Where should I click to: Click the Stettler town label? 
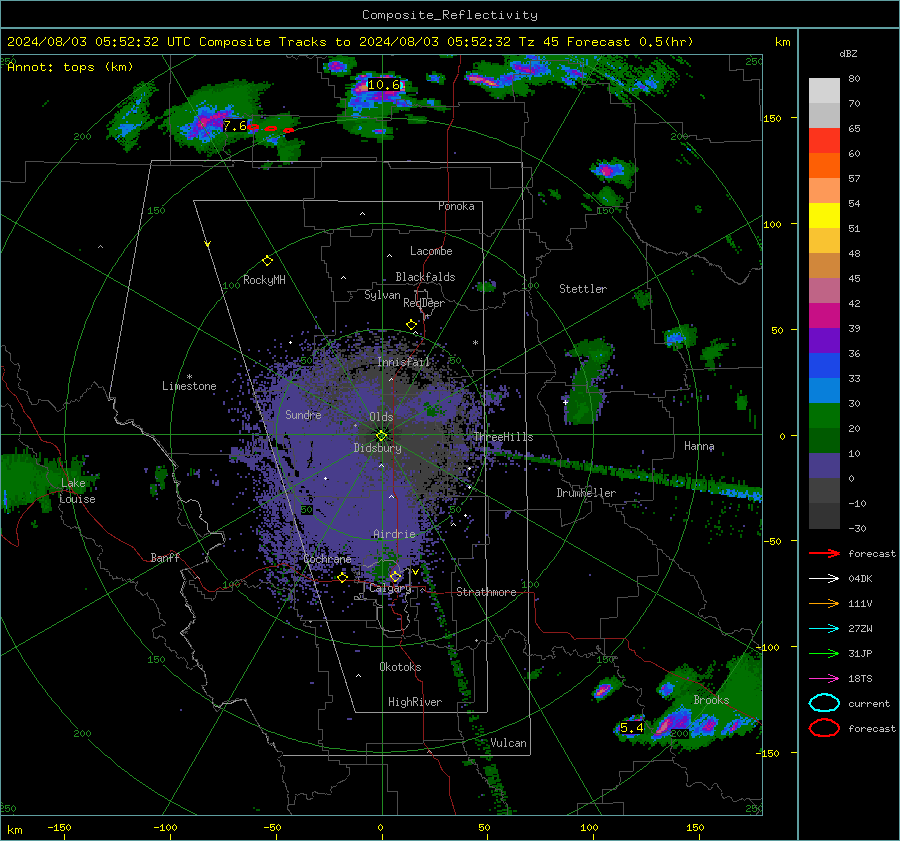(x=583, y=289)
